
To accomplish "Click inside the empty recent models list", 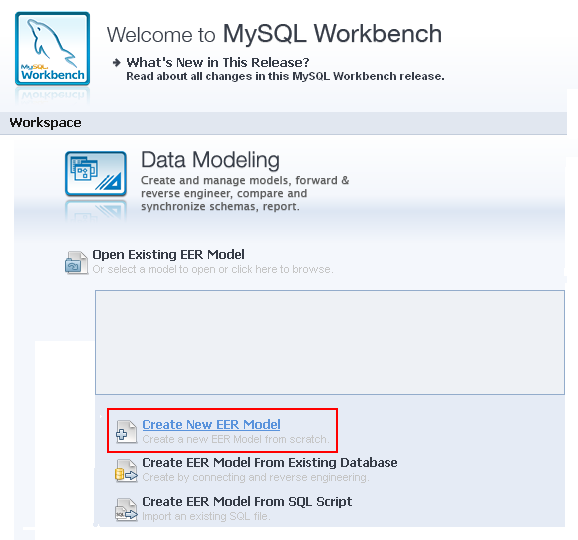I will point(330,342).
